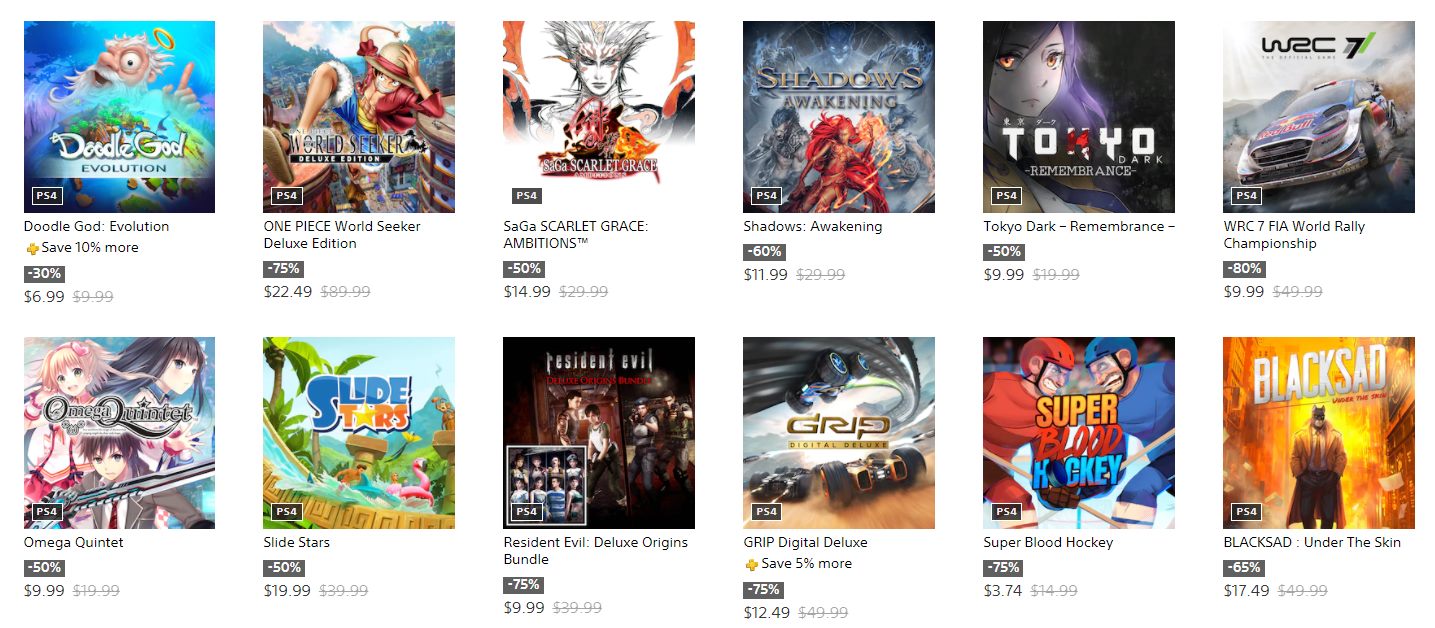Click the $22.49 price for ONE PIECE
Viewport: 1435px width, 628px height.
point(288,292)
